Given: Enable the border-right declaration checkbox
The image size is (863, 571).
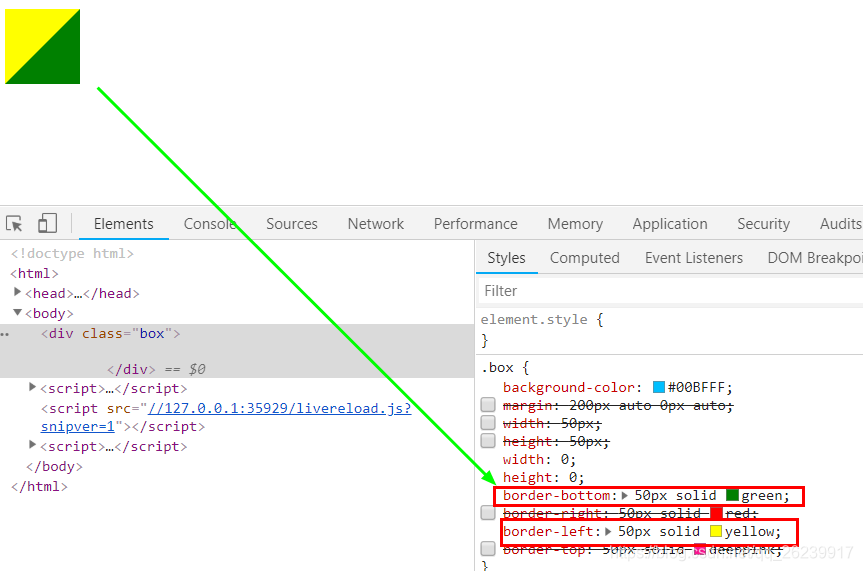Looking at the screenshot, I should [488, 513].
